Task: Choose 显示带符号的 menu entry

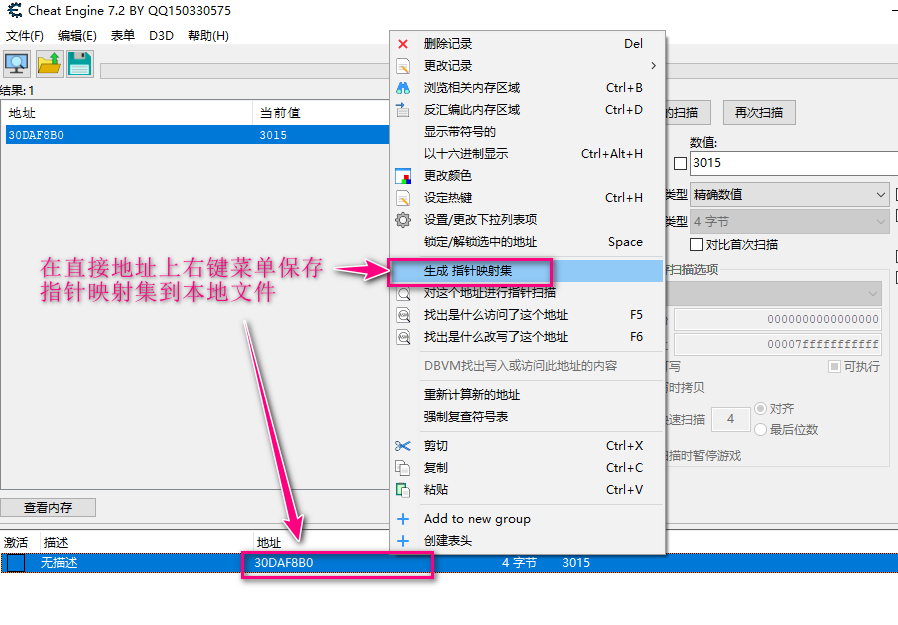Action: pos(526,132)
